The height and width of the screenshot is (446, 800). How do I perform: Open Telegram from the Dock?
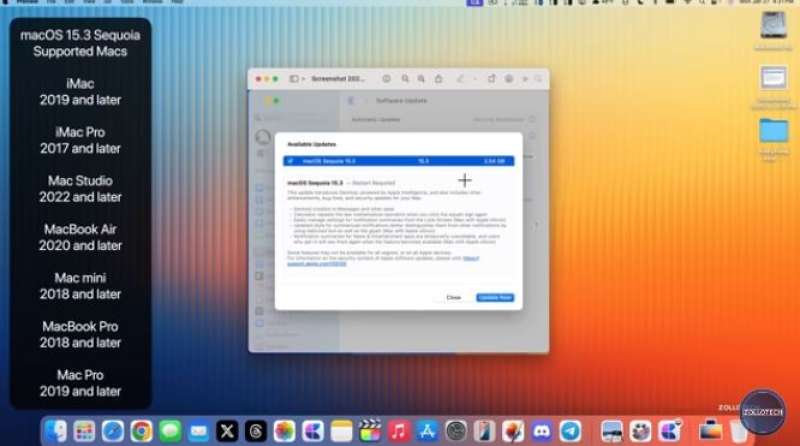click(570, 432)
